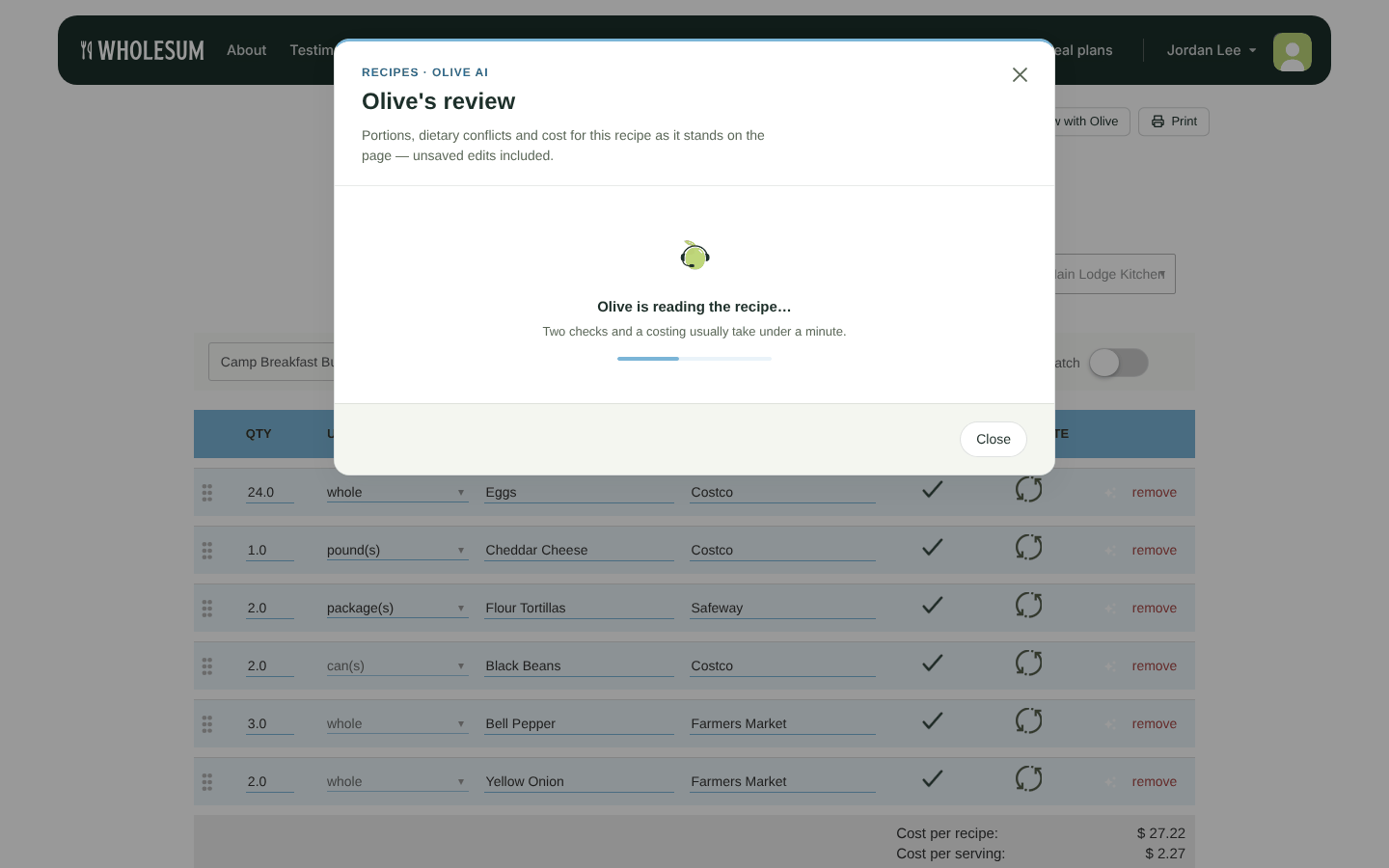
Task: Open the 'pound(s)' unit dropdown for Cheddar Cheese
Action: (396, 551)
